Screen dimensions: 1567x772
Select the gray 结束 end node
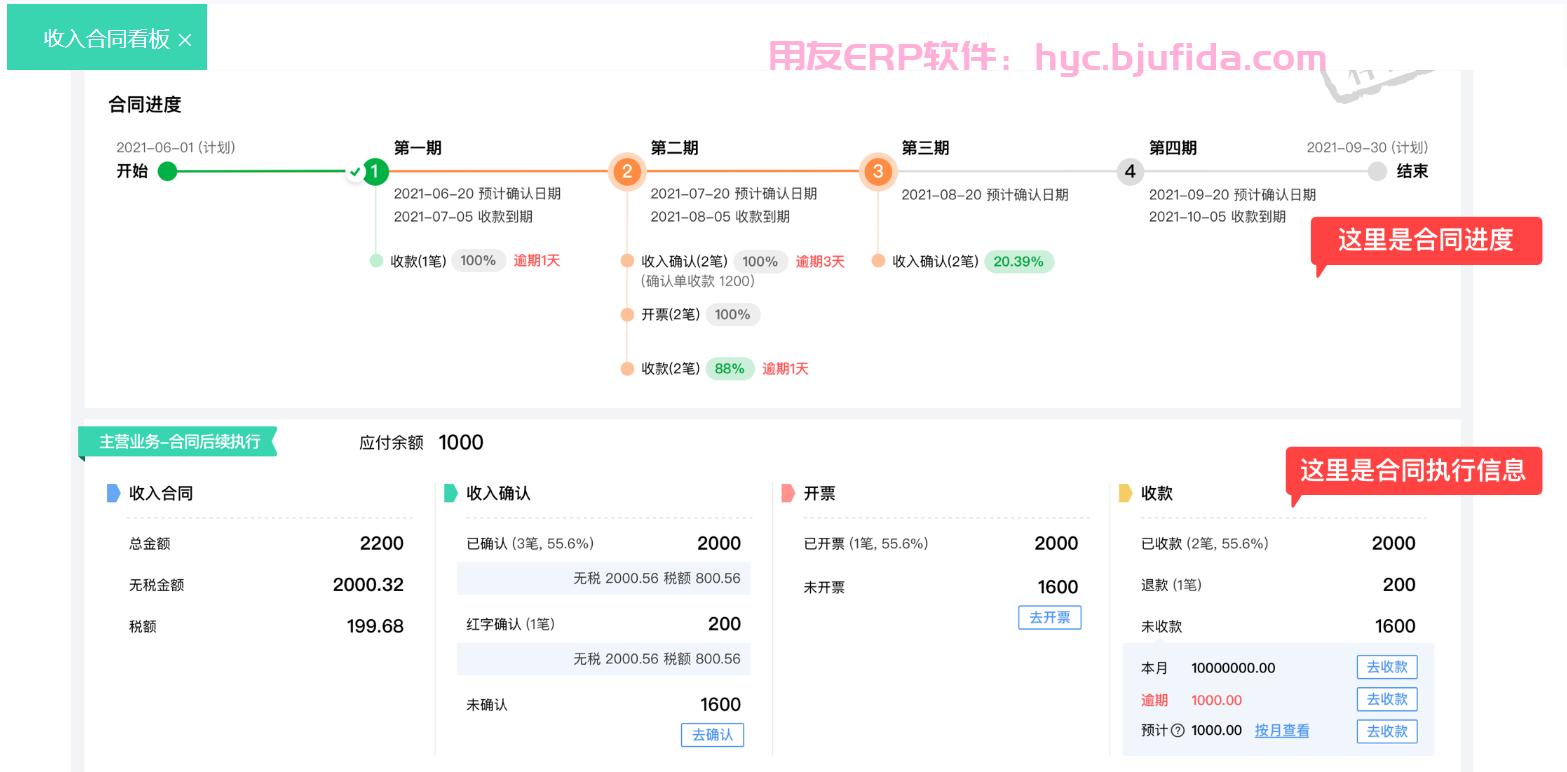click(1378, 172)
